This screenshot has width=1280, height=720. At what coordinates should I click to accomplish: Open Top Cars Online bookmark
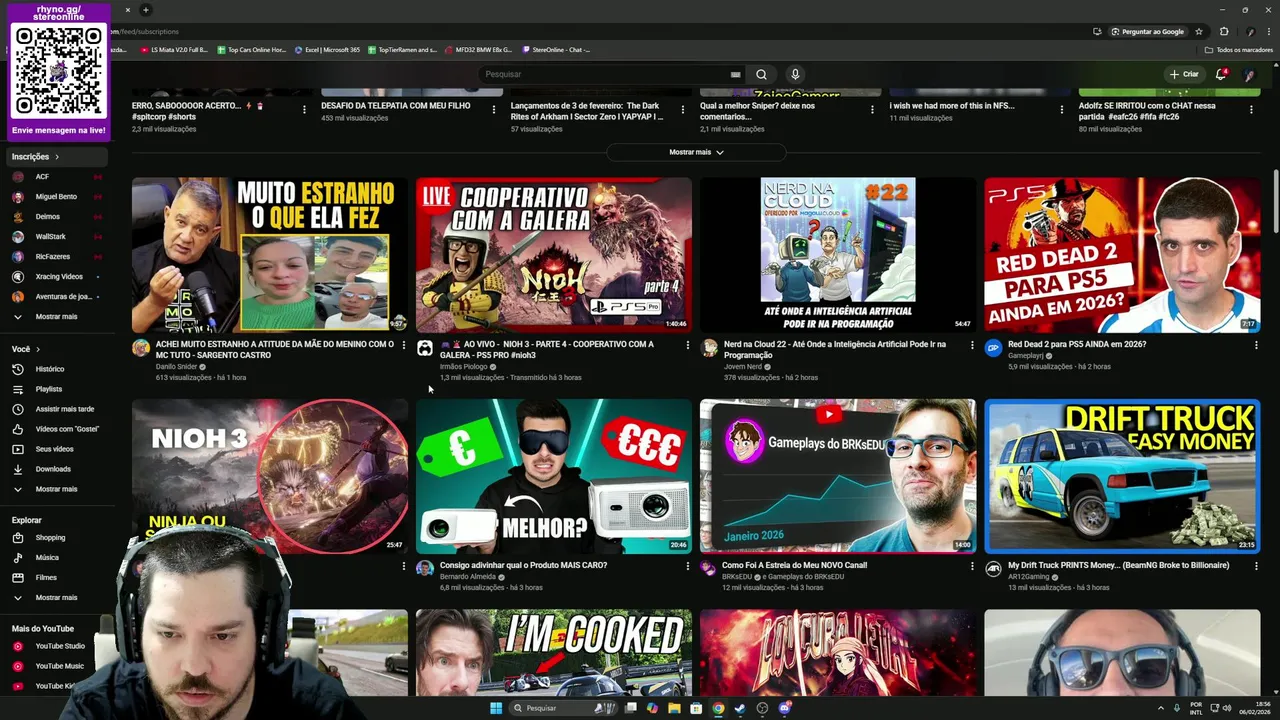point(251,49)
